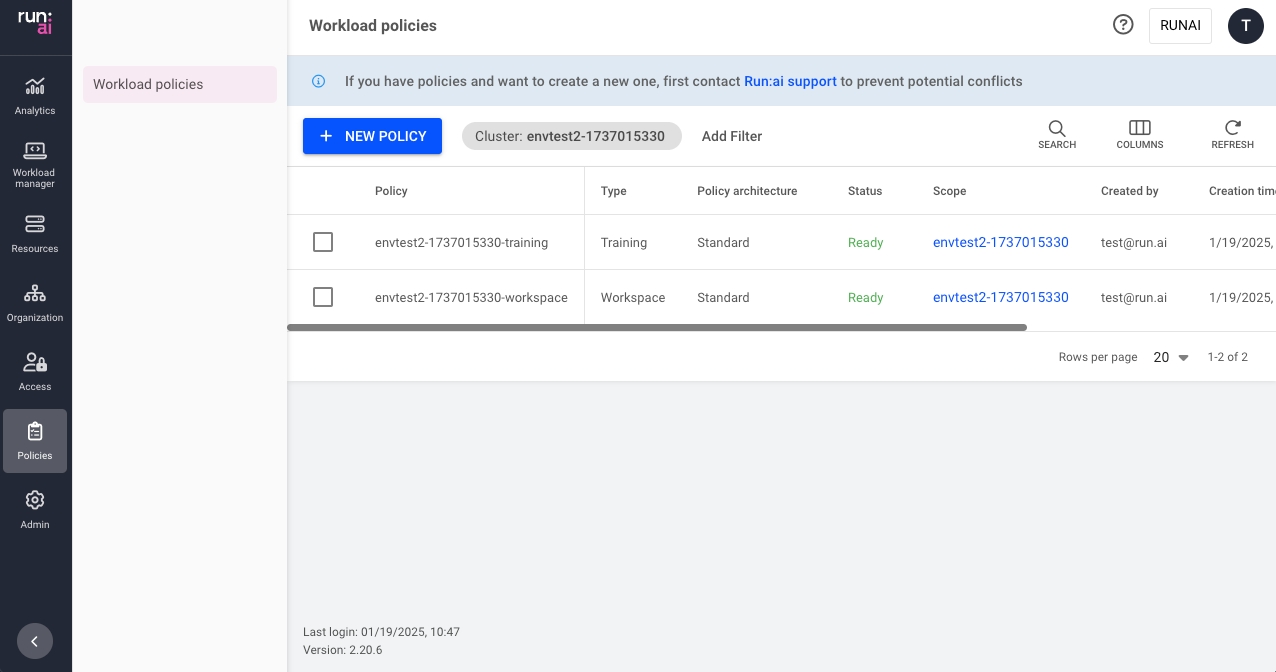The height and width of the screenshot is (672, 1276).
Task: Collapse the sidebar with the chevron button
Action: (35, 641)
